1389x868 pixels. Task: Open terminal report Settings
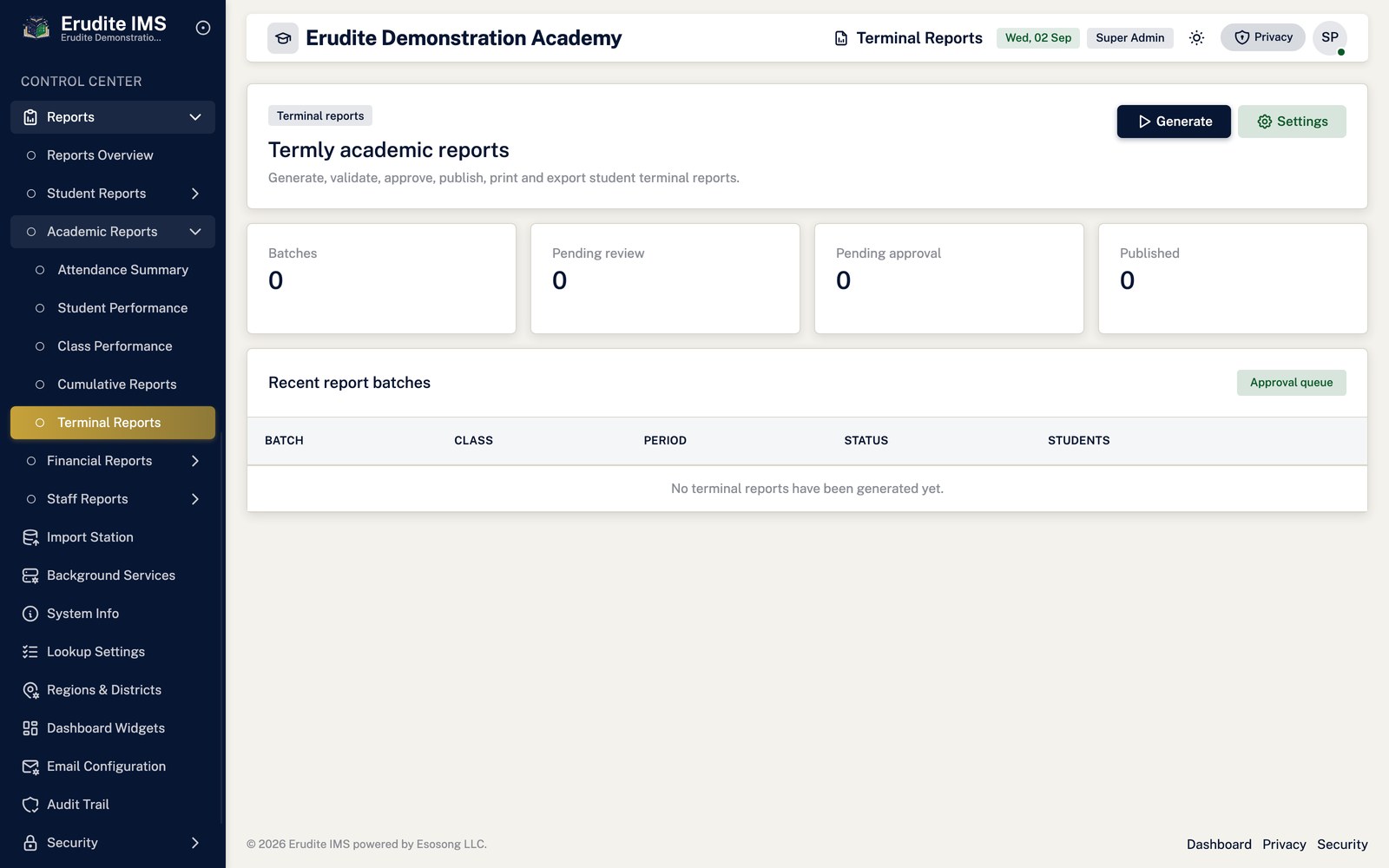[1292, 122]
